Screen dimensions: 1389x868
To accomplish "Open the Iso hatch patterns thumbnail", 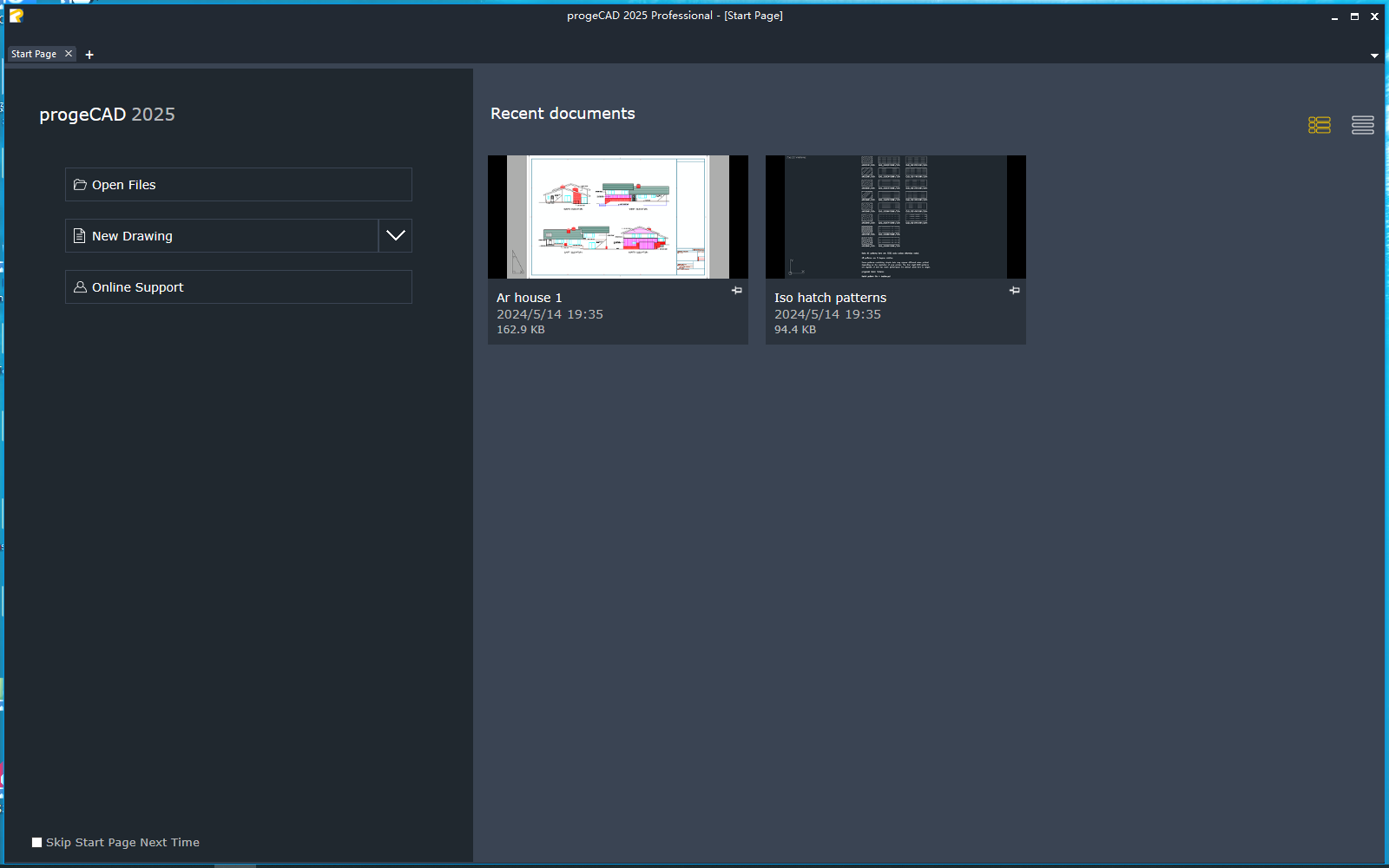I will tap(896, 217).
